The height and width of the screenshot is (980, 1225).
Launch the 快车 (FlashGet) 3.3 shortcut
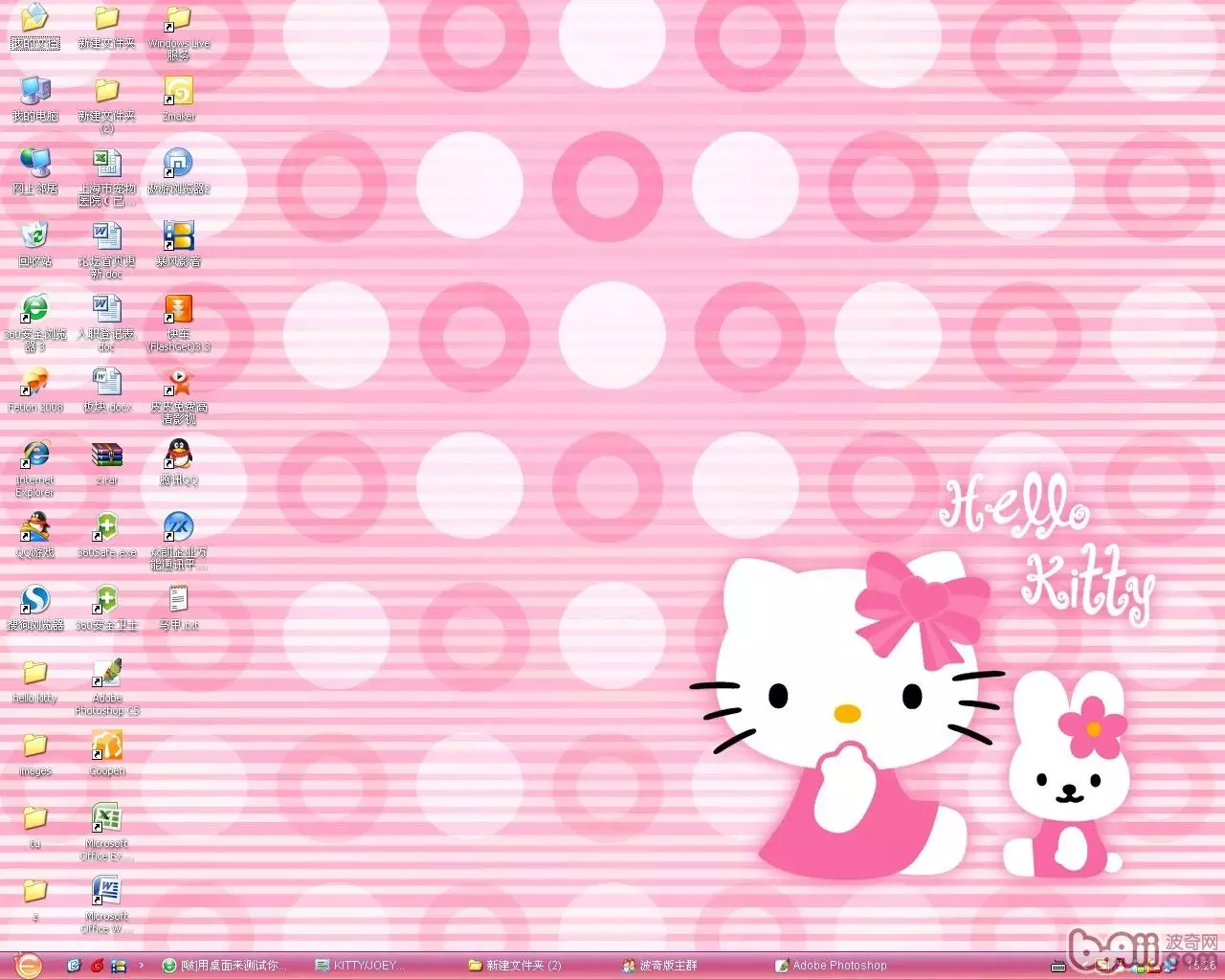point(178,323)
